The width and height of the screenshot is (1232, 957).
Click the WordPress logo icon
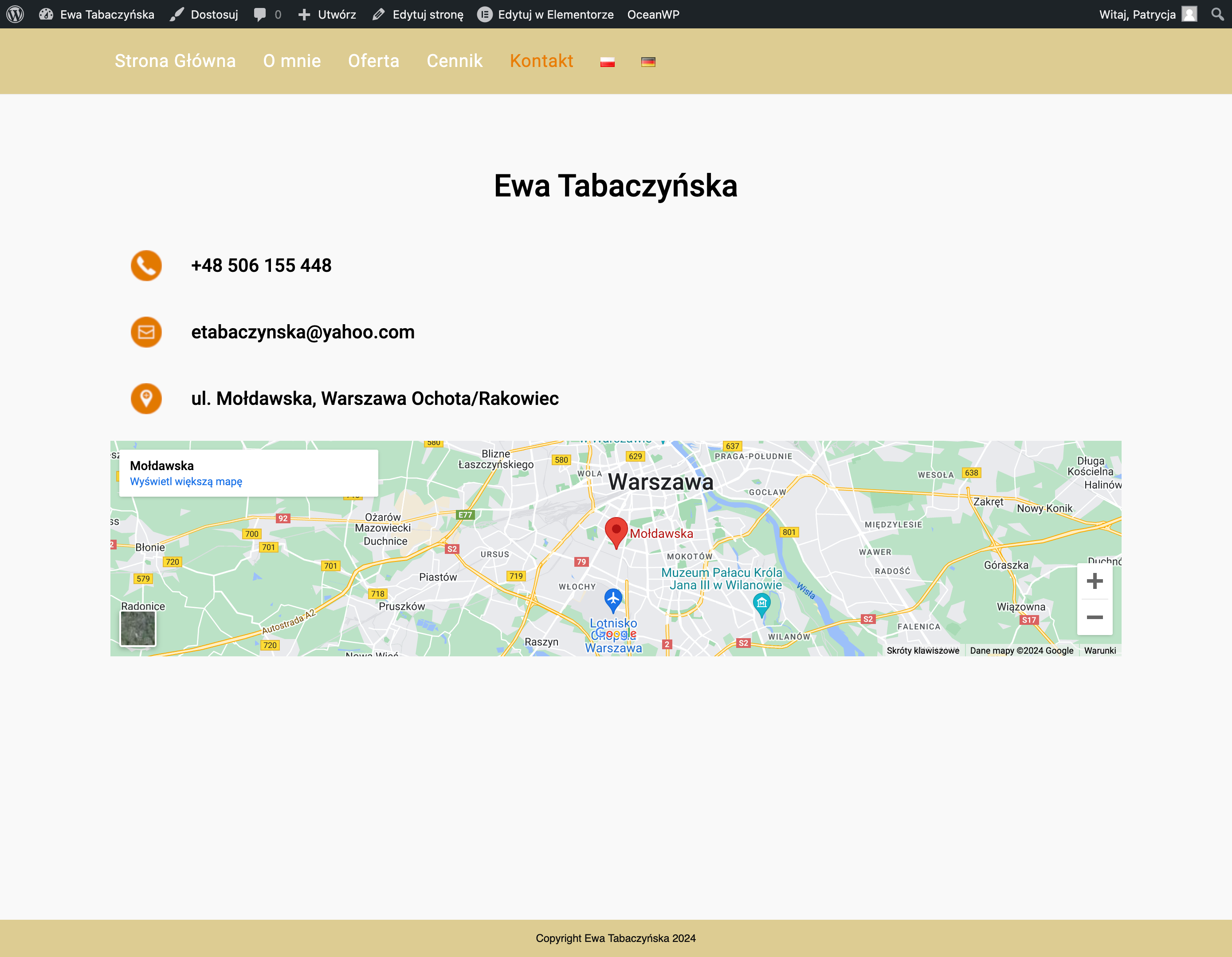tap(15, 14)
